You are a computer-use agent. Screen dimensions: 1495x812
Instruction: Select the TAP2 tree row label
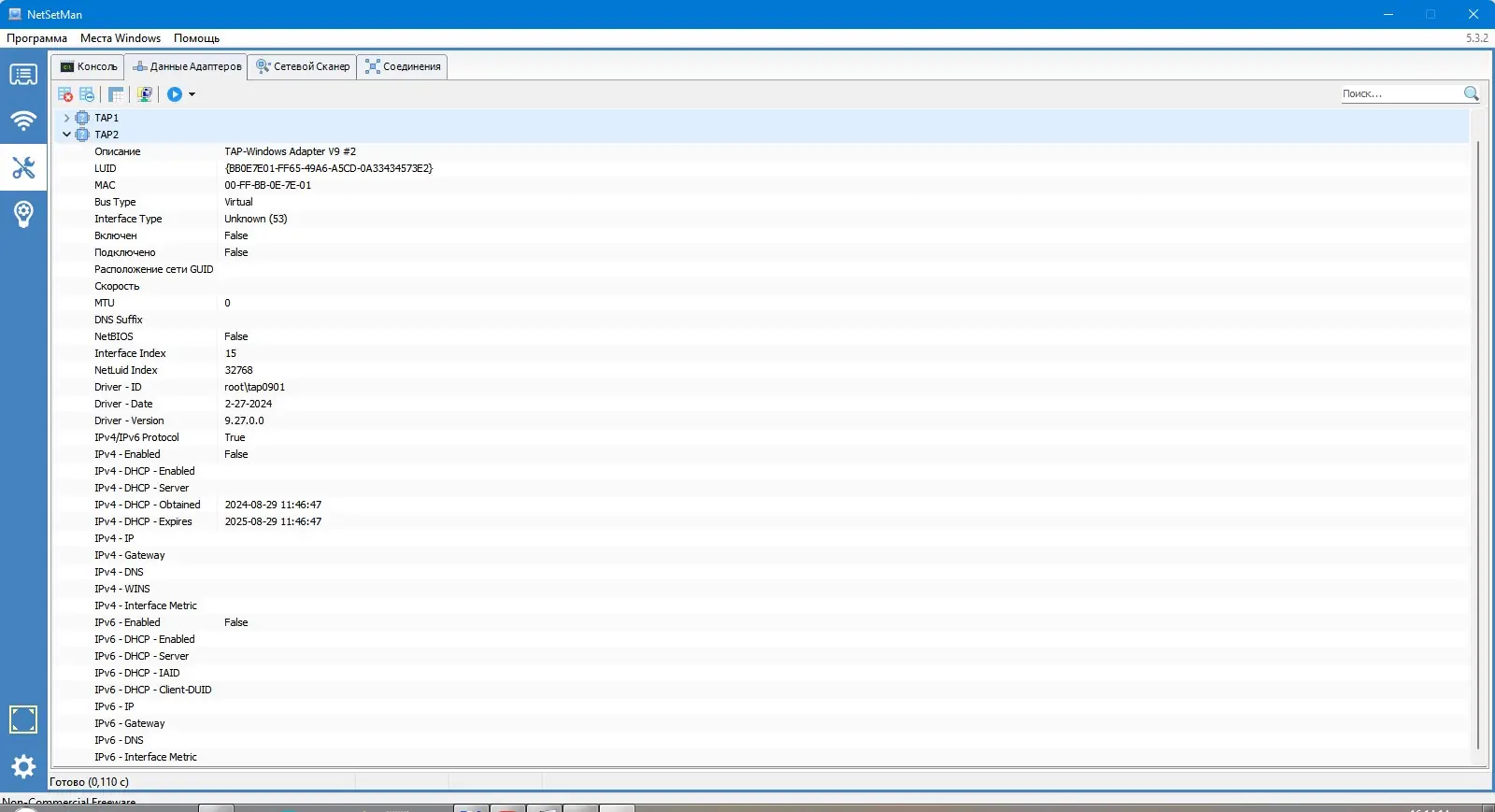[x=107, y=135]
